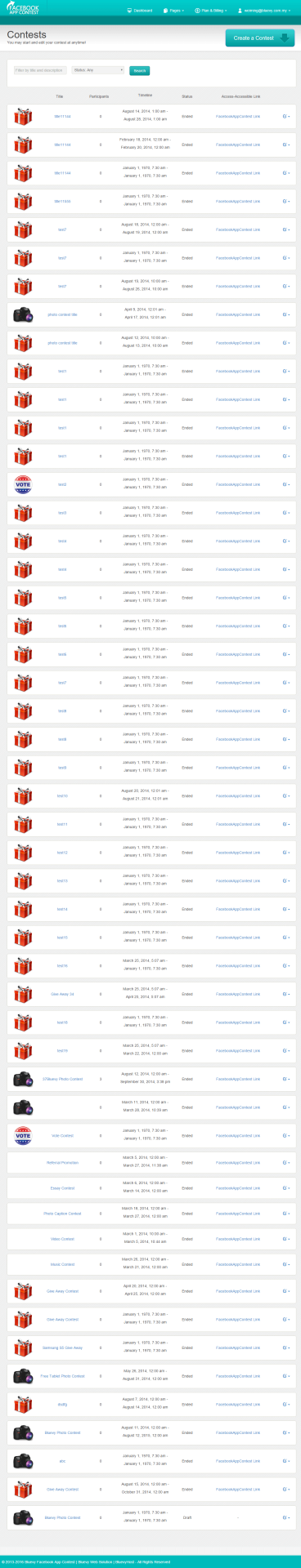Click the filter by title and description field
Viewport: 301px width, 1568px height.
[40, 70]
